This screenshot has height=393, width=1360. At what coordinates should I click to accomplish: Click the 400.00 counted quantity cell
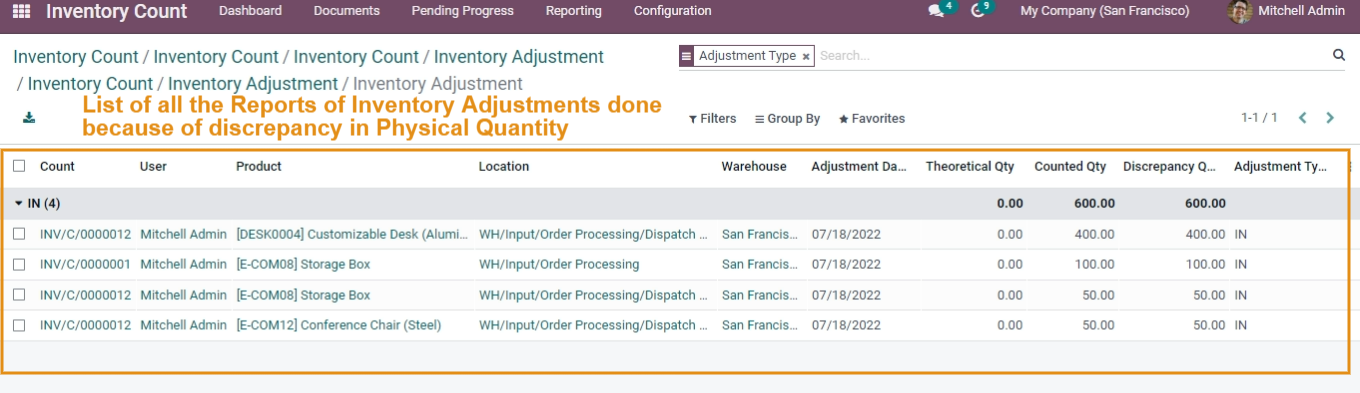pos(1094,234)
